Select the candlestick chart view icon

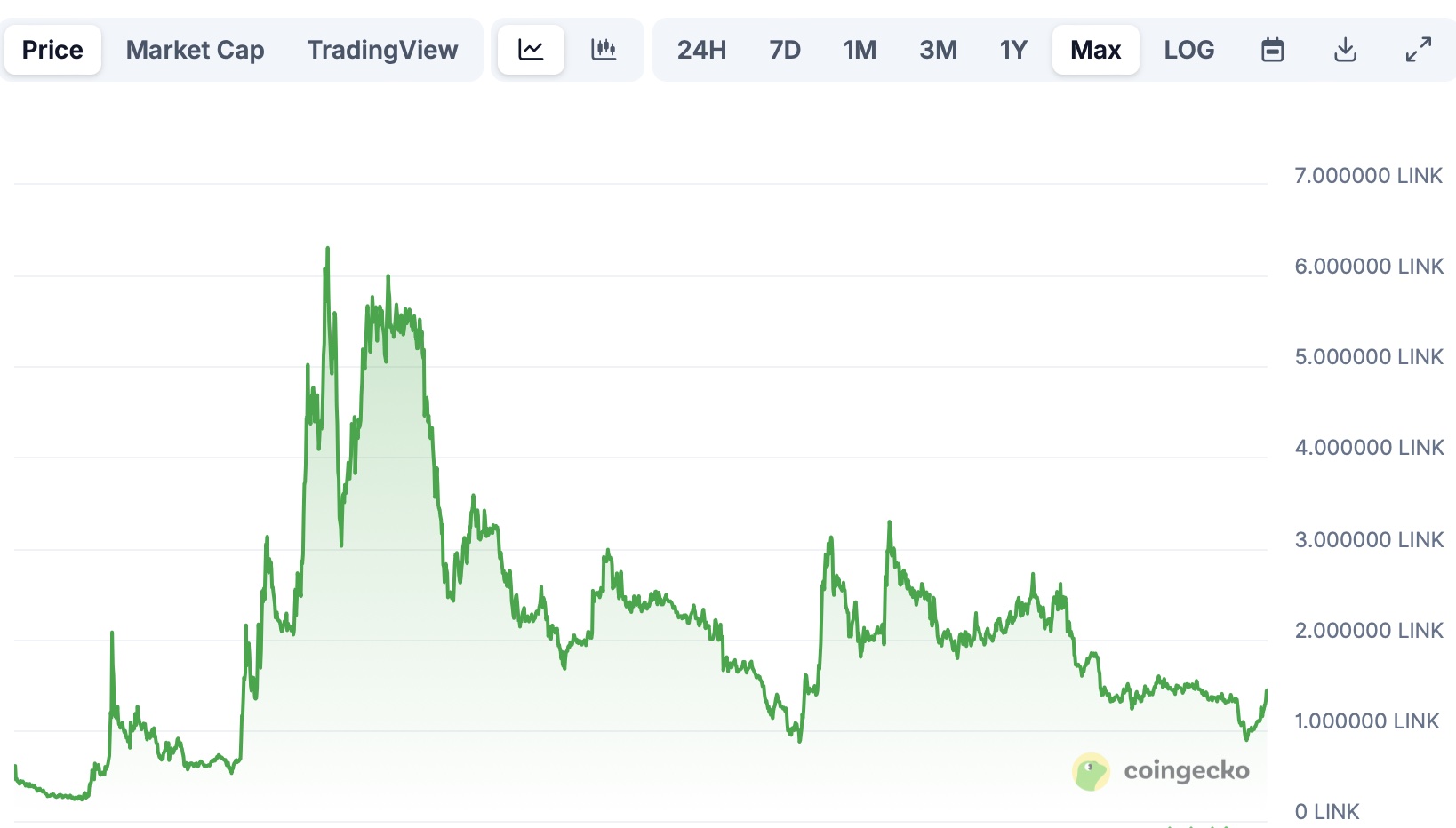click(604, 50)
